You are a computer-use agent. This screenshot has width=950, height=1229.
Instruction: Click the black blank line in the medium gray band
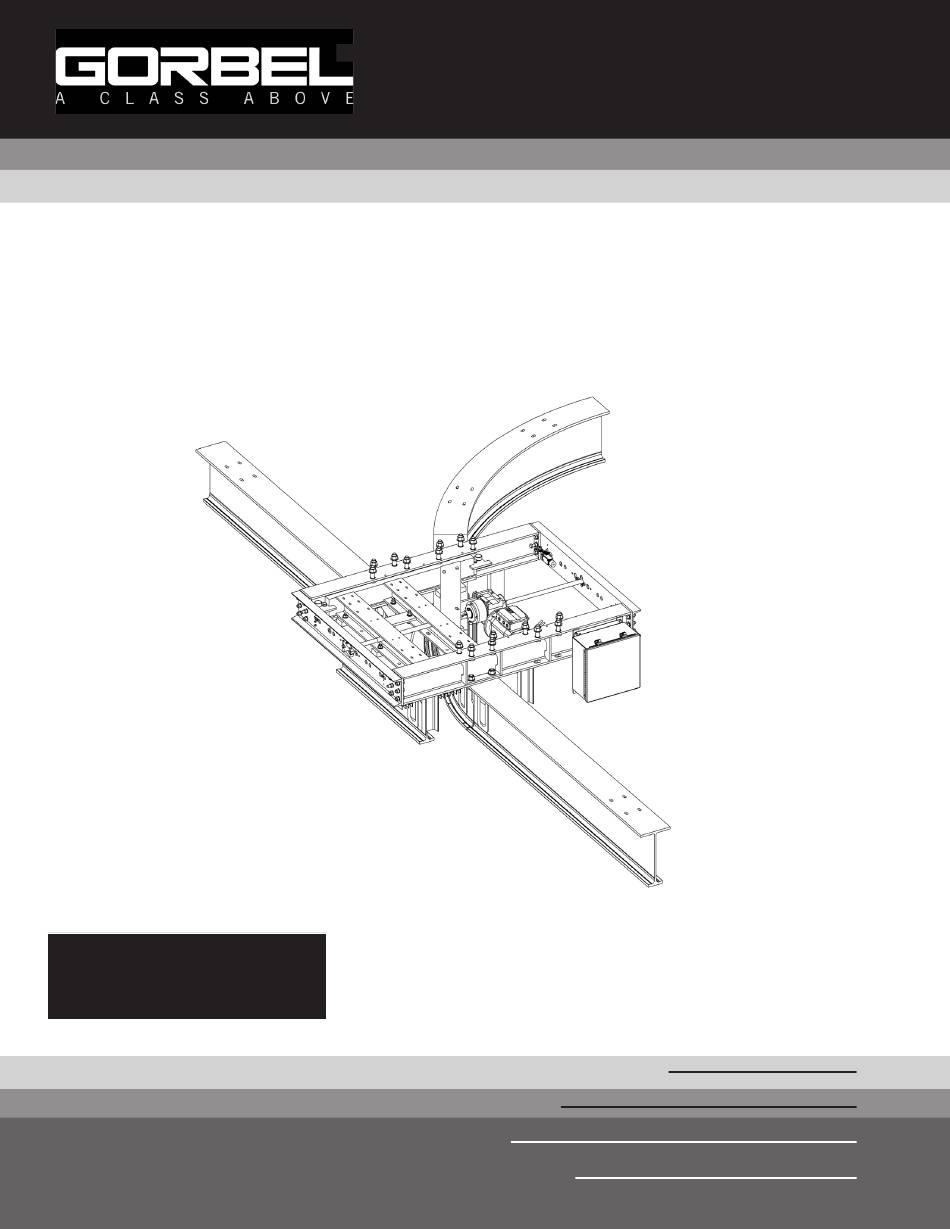(x=709, y=1107)
